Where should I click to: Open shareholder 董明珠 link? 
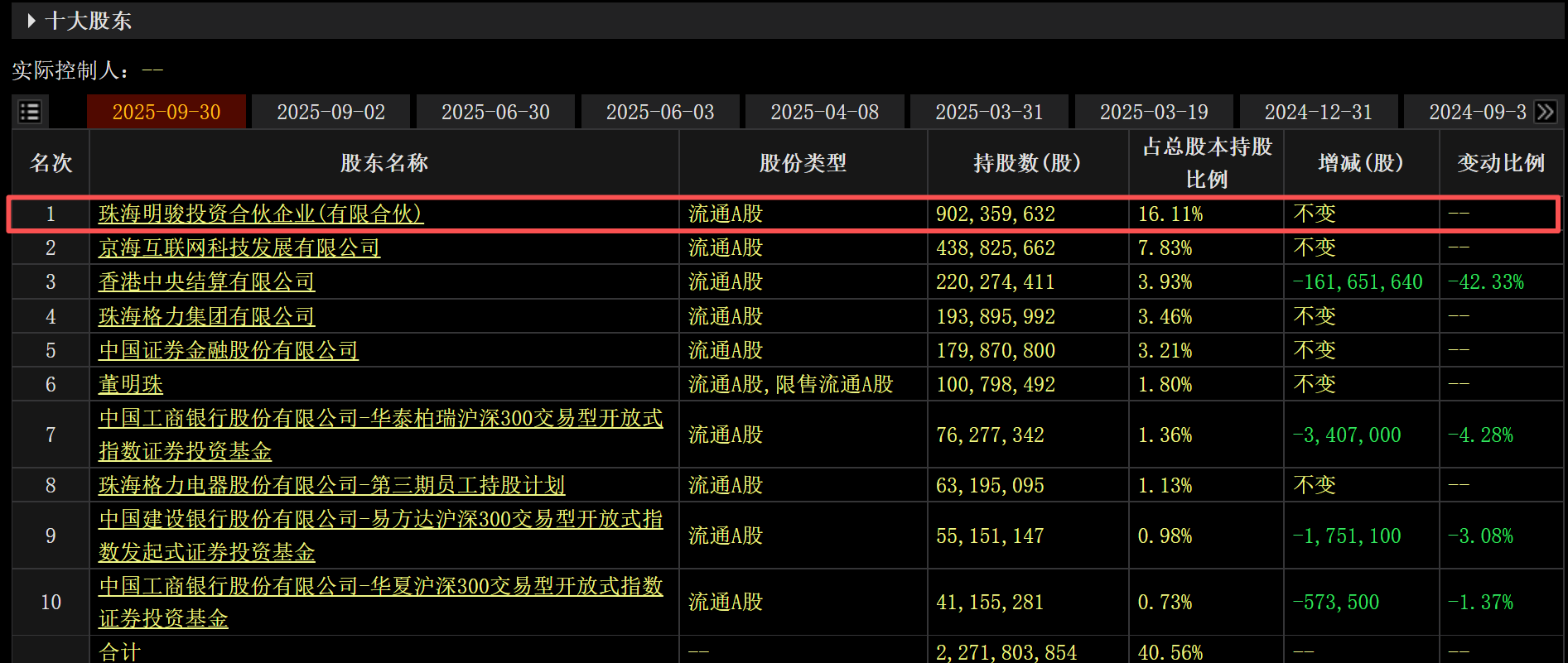pos(131,385)
